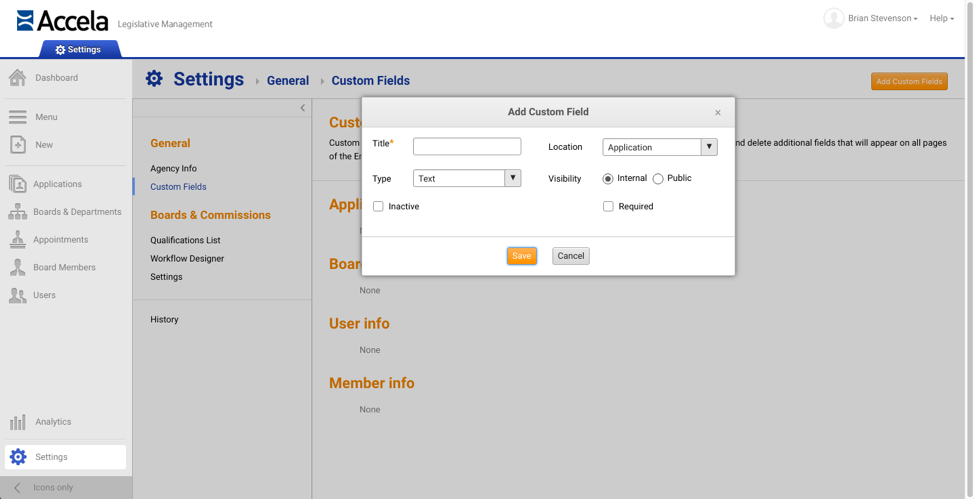Click the Legislative Management label
Image resolution: width=974 pixels, height=499 pixels.
pos(165,24)
